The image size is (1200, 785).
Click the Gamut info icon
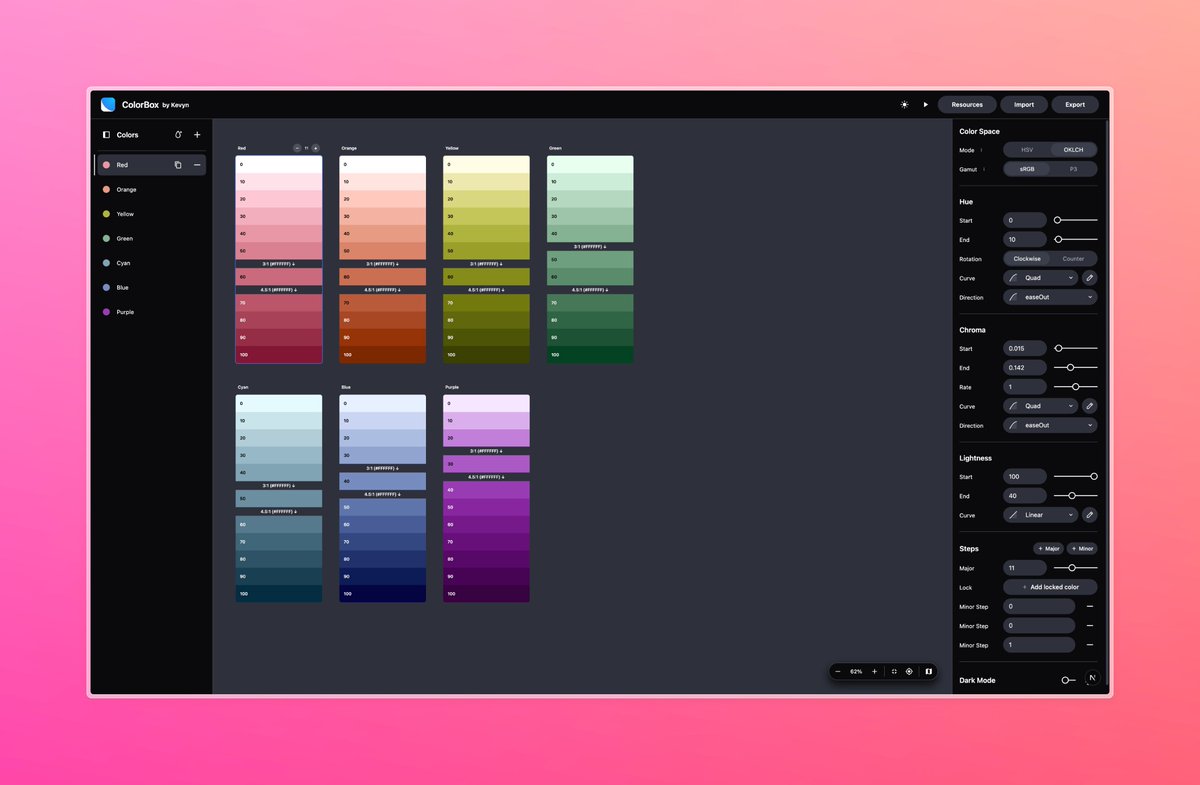pos(985,169)
